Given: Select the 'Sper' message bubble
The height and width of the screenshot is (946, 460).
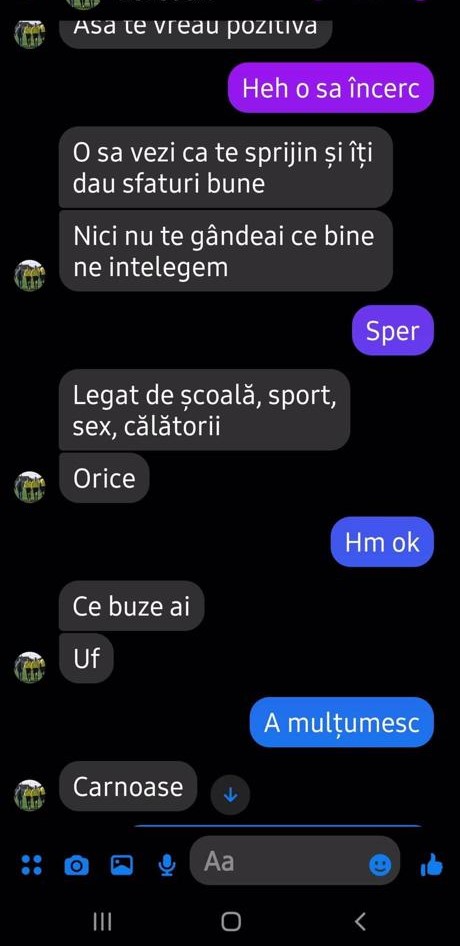Looking at the screenshot, I should tap(393, 330).
